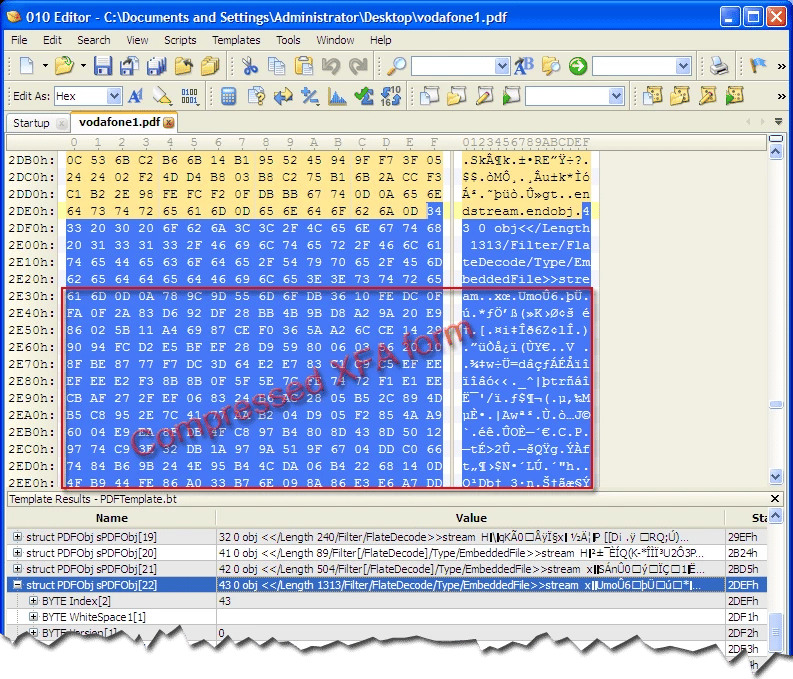The width and height of the screenshot is (793, 679).
Task: Click the Paste clipboard icon
Action: click(303, 66)
